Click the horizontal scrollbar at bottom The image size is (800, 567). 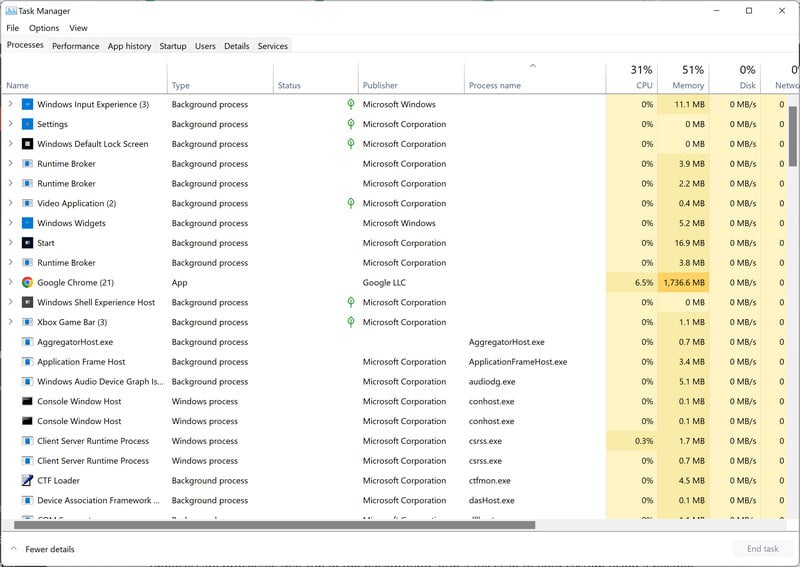click(x=275, y=525)
